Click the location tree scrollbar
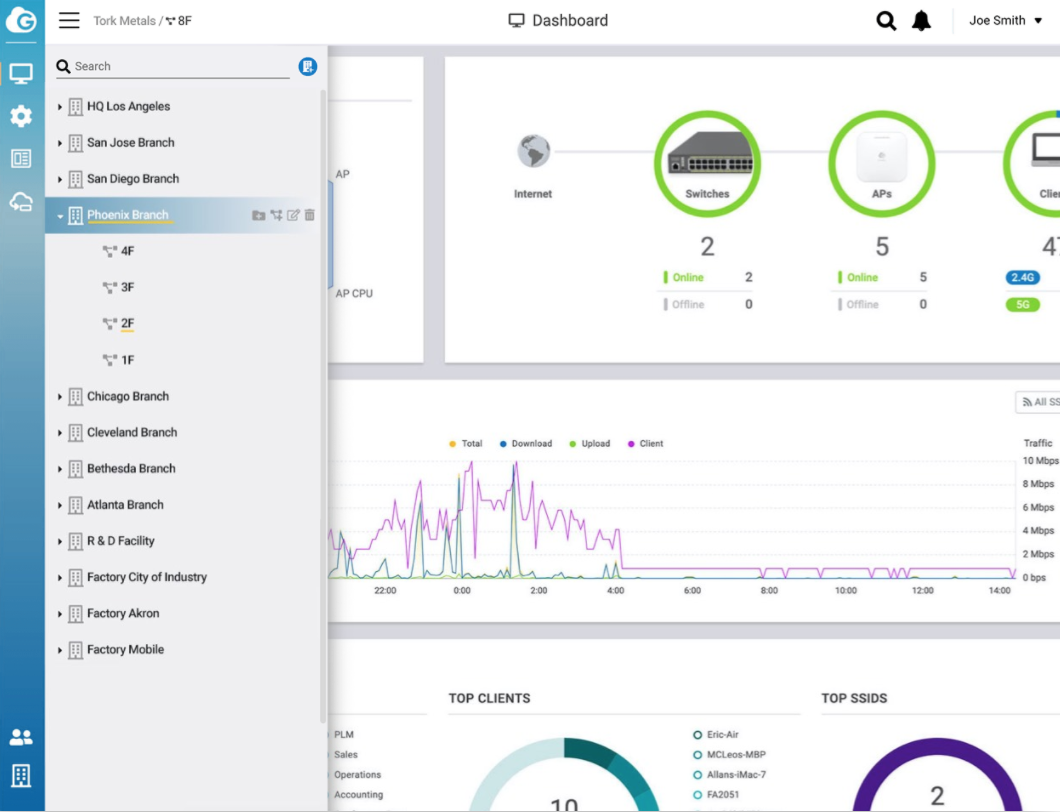Viewport: 1060px width, 812px height. point(323,406)
